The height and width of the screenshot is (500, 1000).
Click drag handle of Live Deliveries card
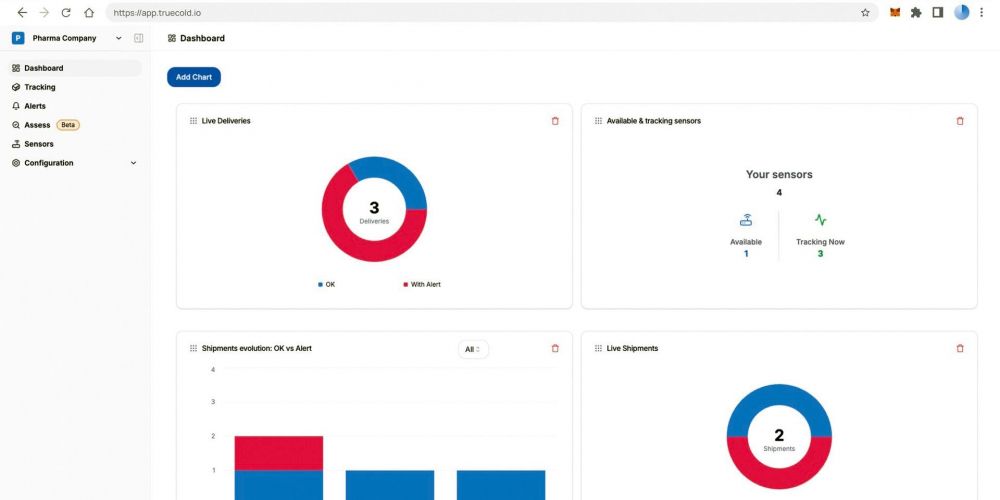[193, 121]
